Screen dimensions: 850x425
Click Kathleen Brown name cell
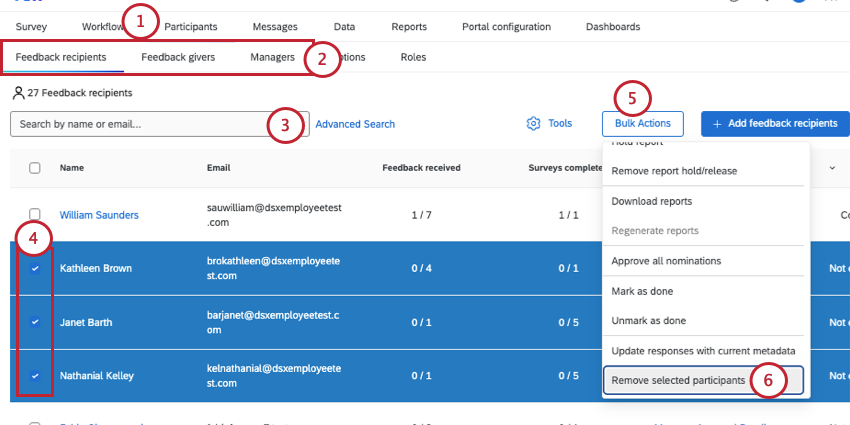[x=95, y=268]
